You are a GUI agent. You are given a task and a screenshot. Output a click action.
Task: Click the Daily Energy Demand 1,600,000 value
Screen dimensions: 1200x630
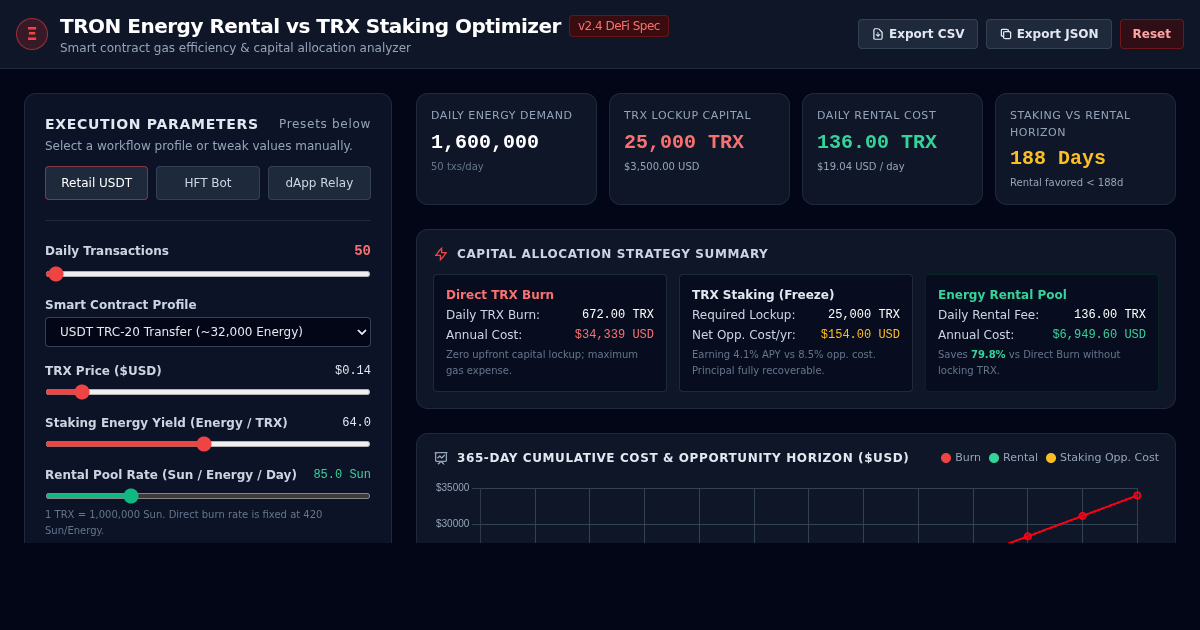tap(485, 142)
